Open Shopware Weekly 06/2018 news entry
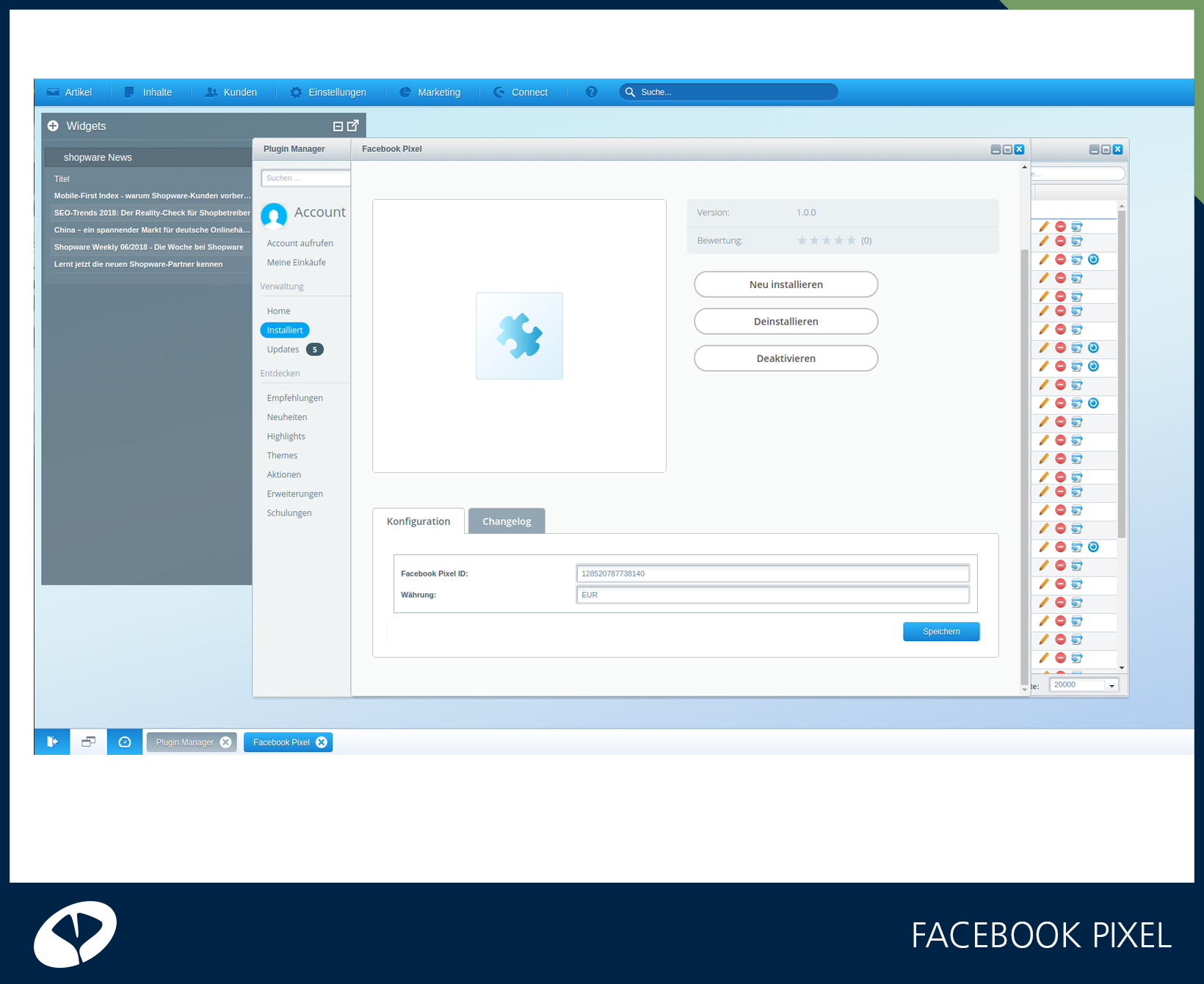The width and height of the screenshot is (1204, 984). (x=149, y=247)
